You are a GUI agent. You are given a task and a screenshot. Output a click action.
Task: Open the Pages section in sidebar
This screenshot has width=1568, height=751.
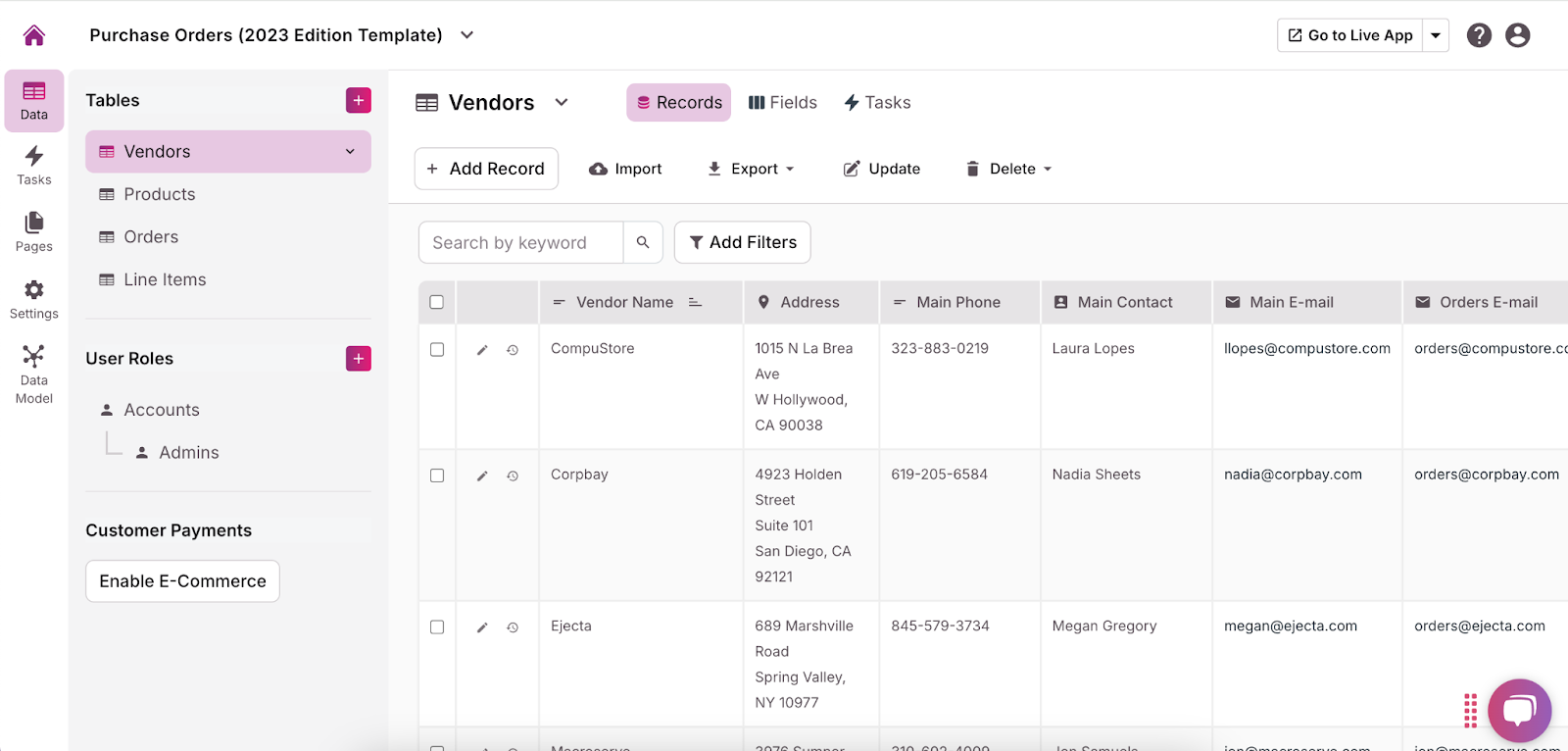34,231
